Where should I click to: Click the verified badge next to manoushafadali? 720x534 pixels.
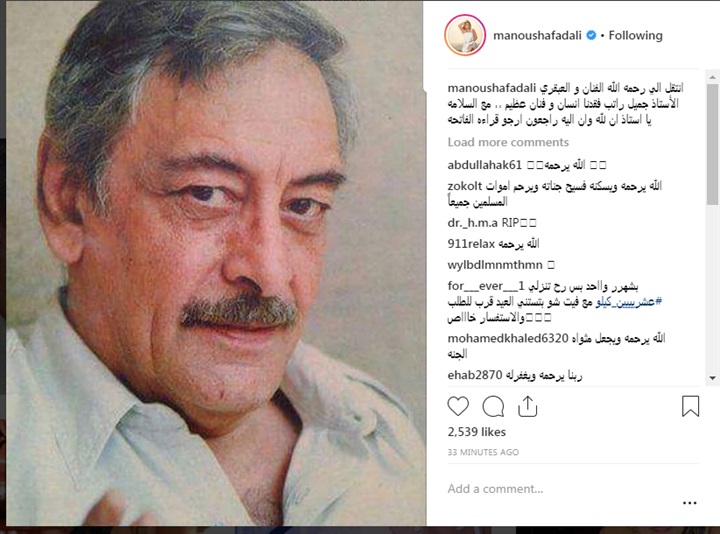point(591,35)
